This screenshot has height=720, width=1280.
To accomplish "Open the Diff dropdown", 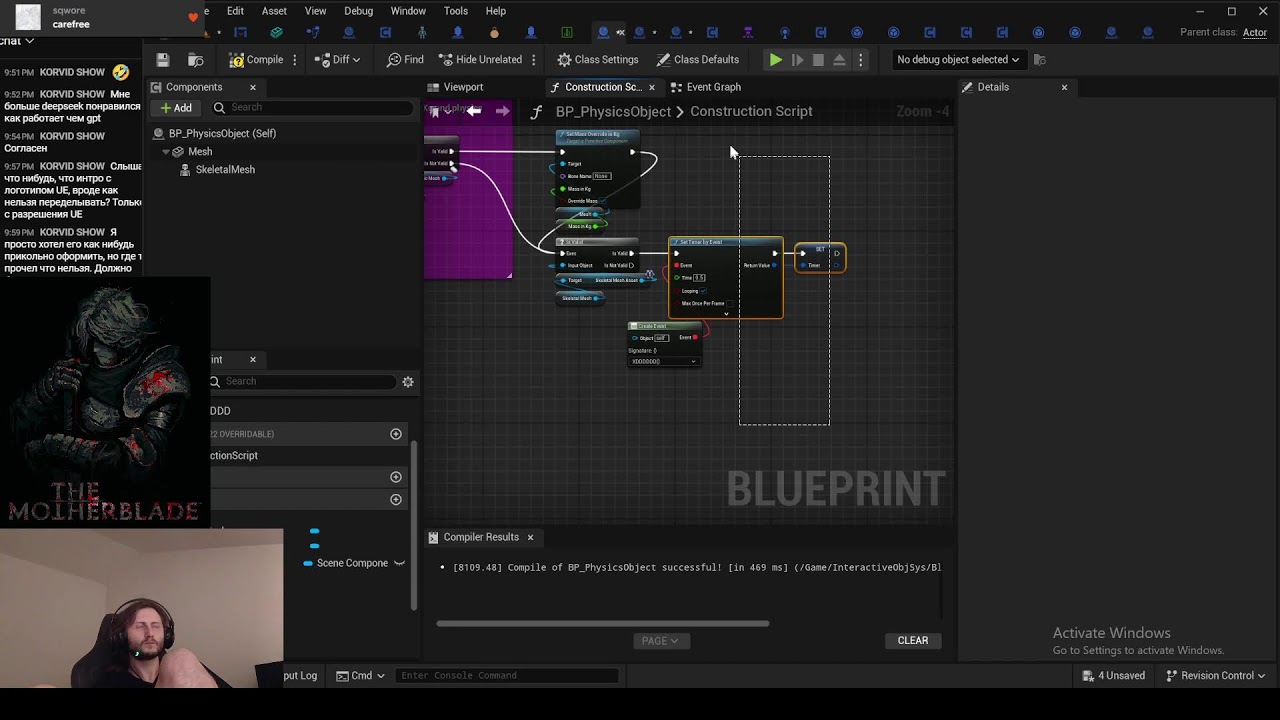I will click(x=339, y=60).
